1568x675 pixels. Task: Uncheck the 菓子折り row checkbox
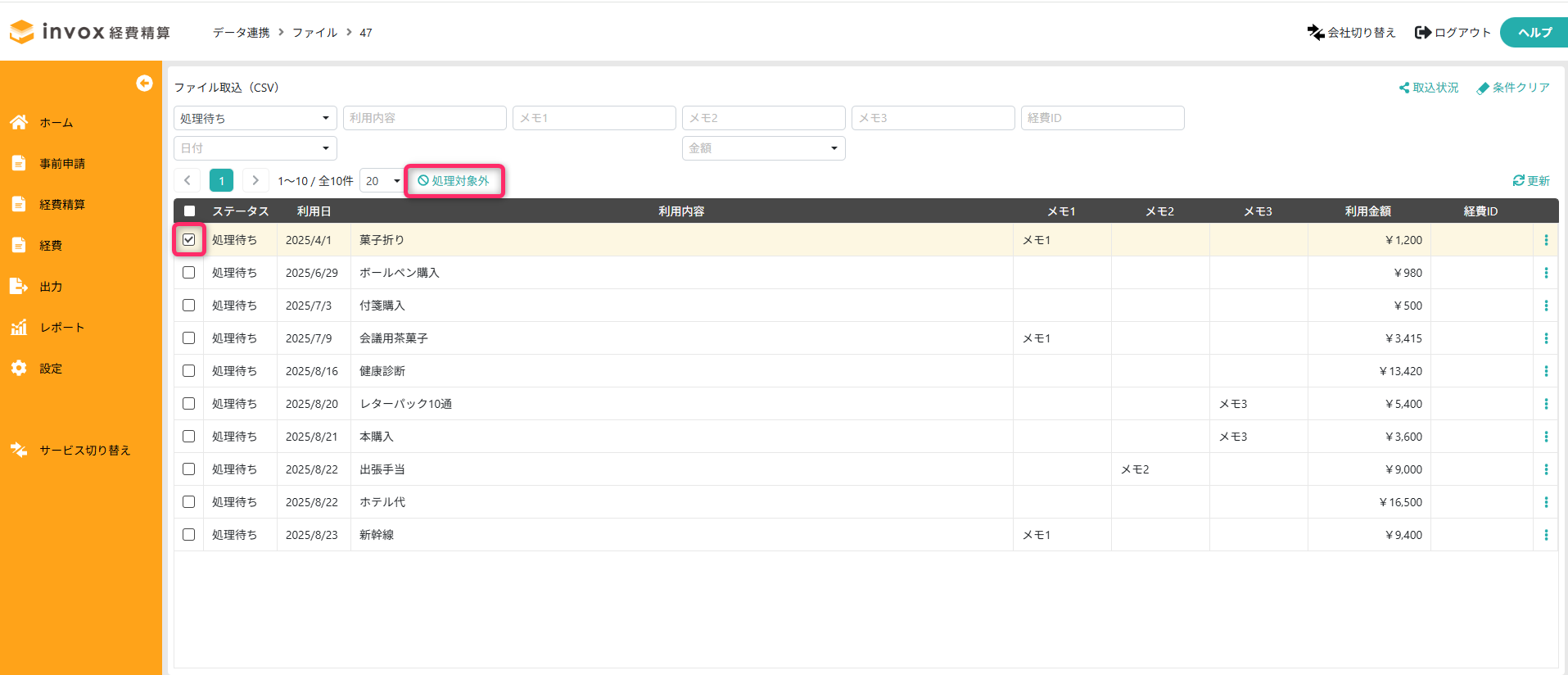click(x=189, y=240)
